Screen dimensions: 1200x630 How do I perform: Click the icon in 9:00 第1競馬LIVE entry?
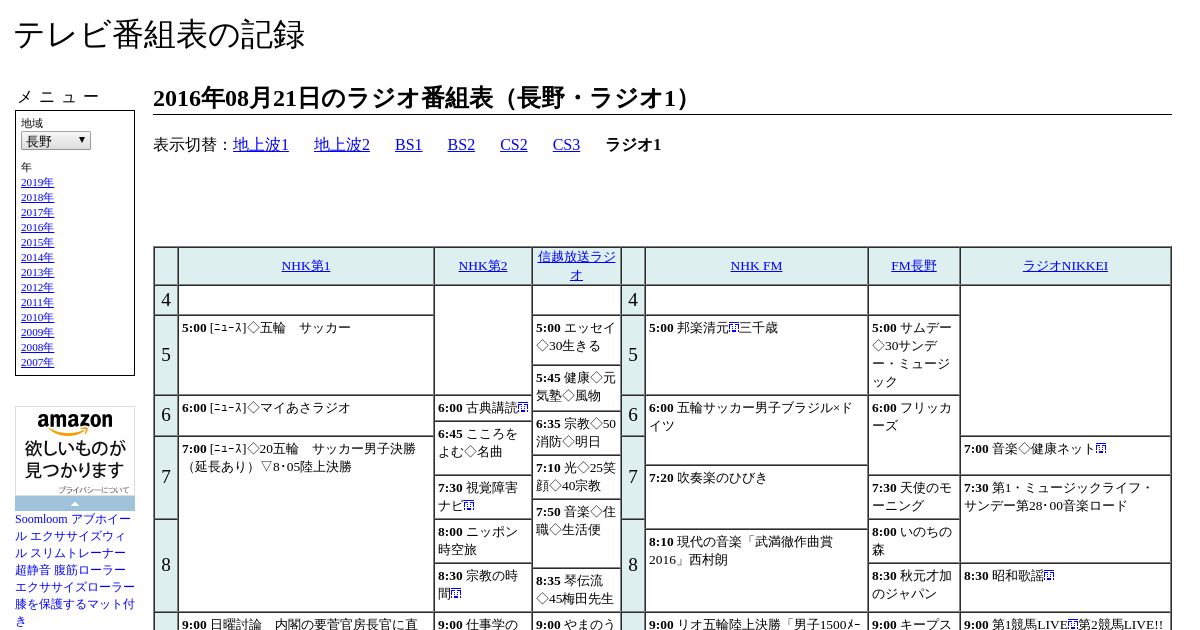[1073, 625]
